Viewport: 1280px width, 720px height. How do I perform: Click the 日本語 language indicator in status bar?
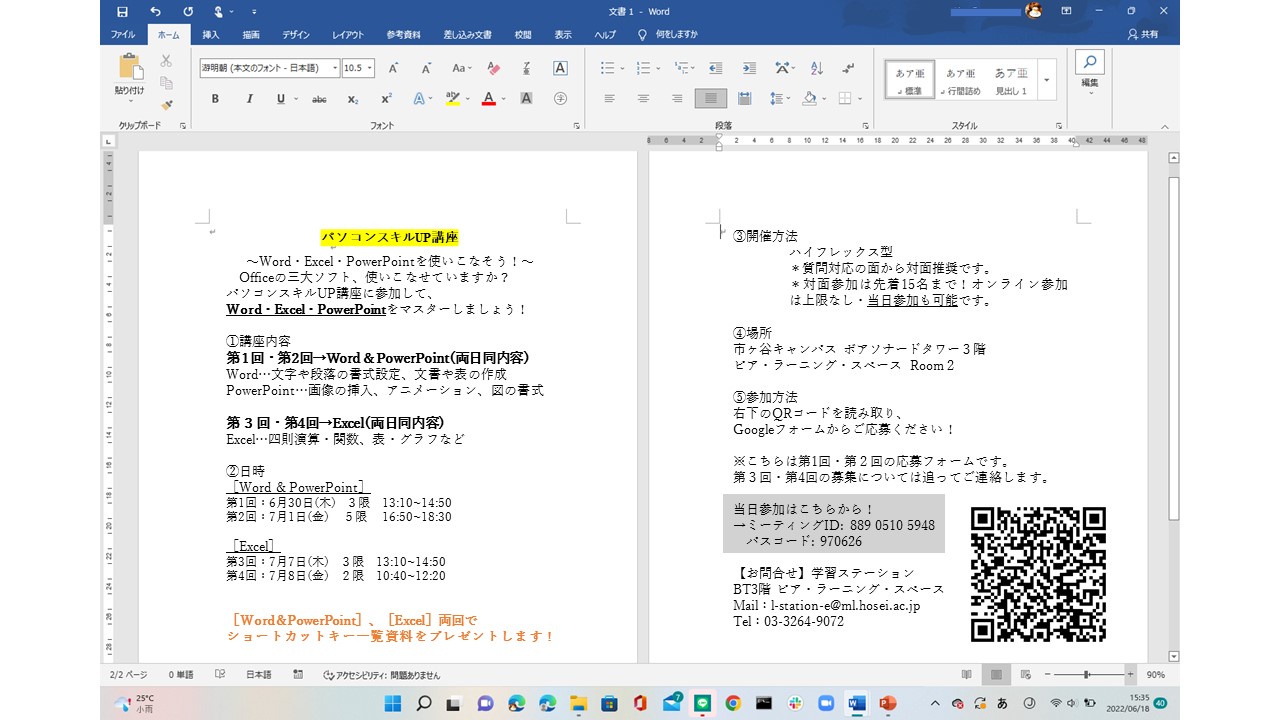(x=258, y=675)
